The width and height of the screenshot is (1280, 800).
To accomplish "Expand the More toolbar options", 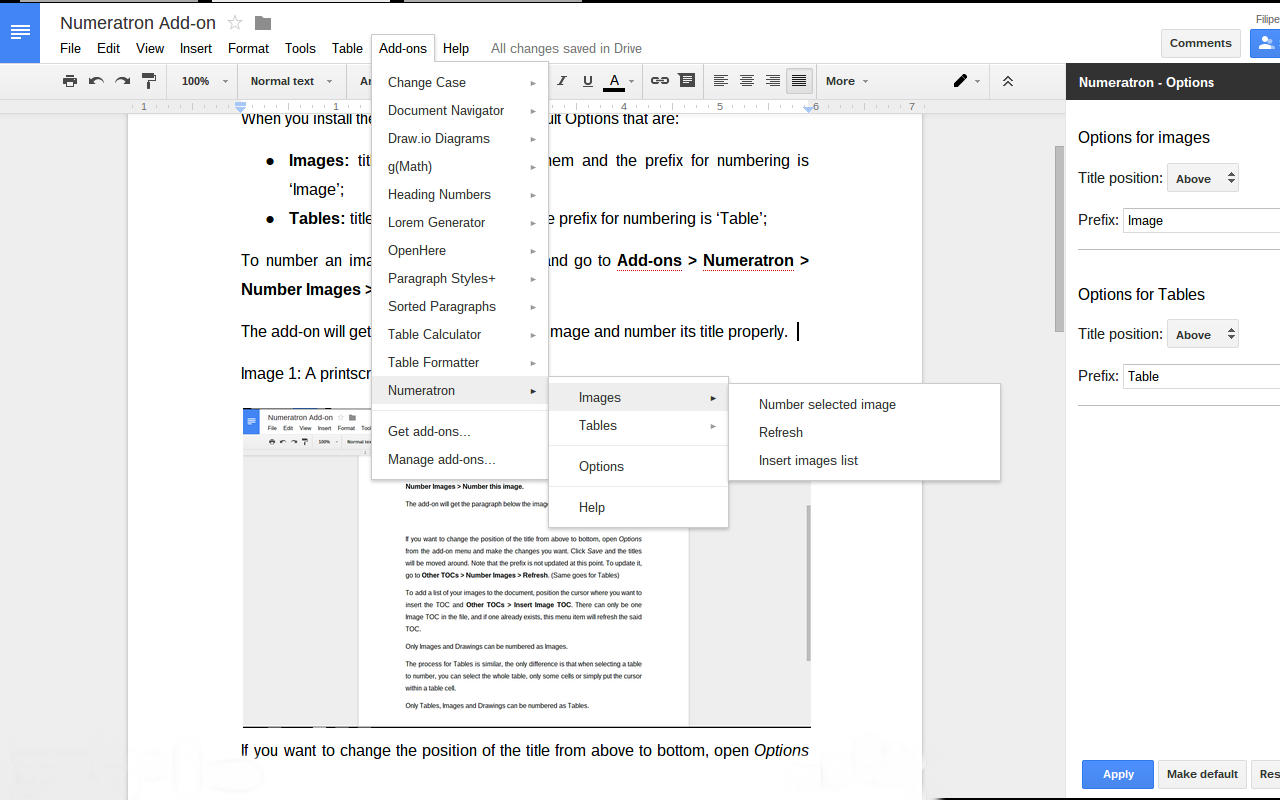I will tap(846, 81).
